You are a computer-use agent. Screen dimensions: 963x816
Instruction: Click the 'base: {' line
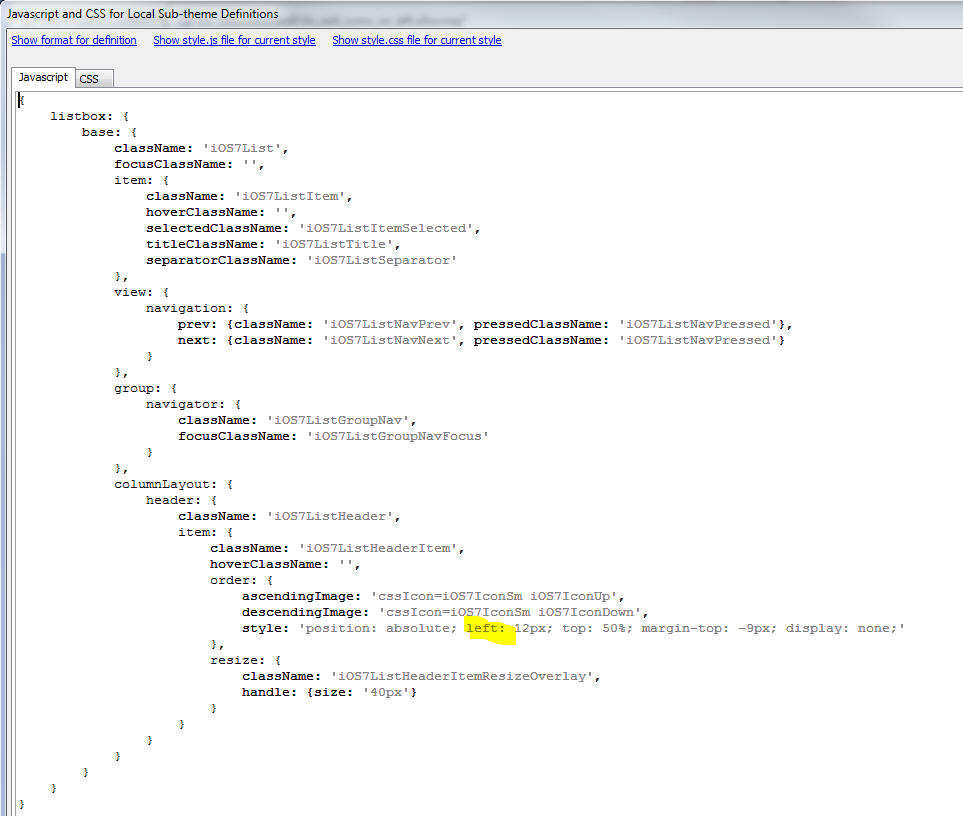(109, 132)
